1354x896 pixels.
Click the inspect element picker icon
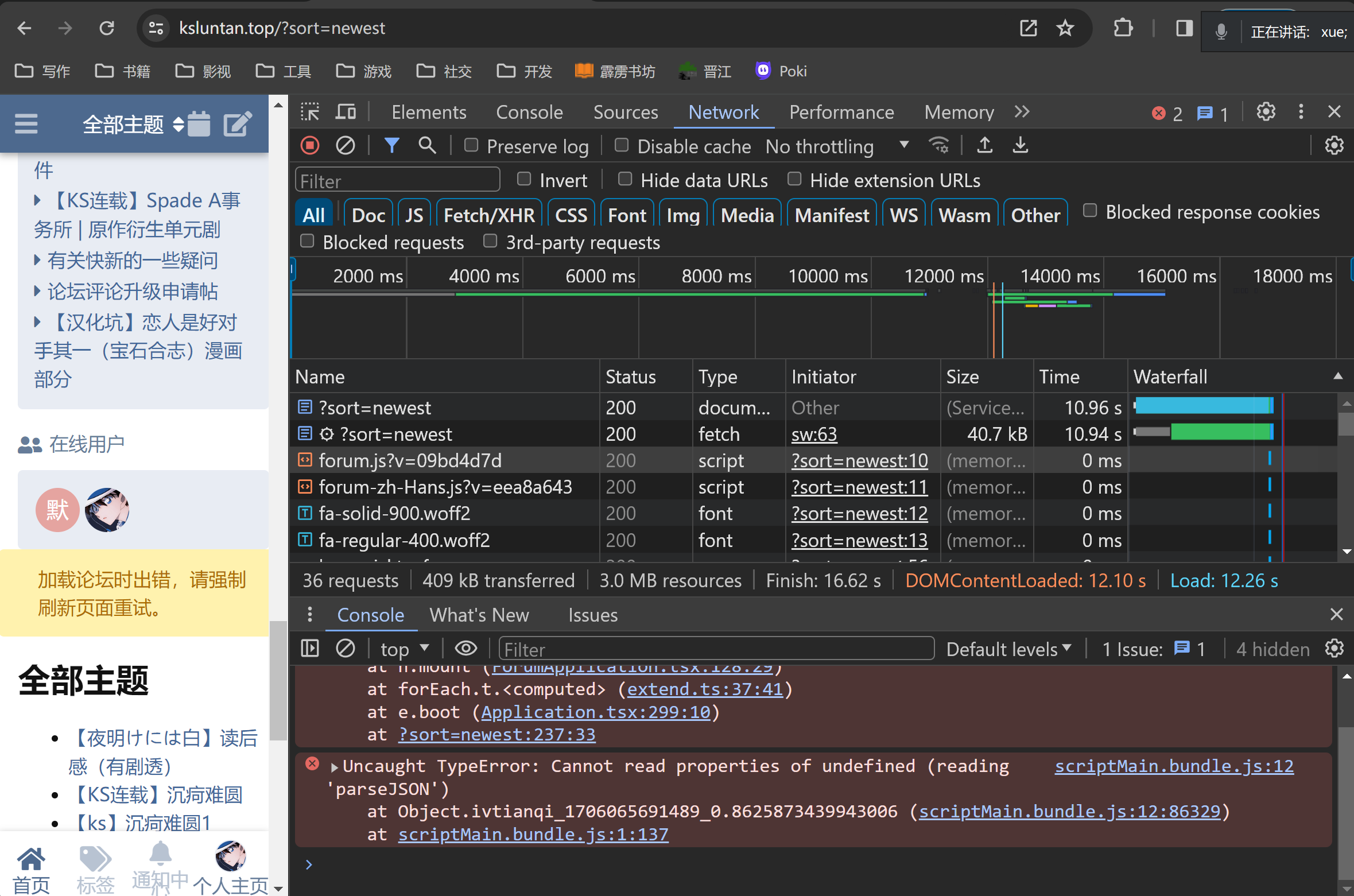310,112
